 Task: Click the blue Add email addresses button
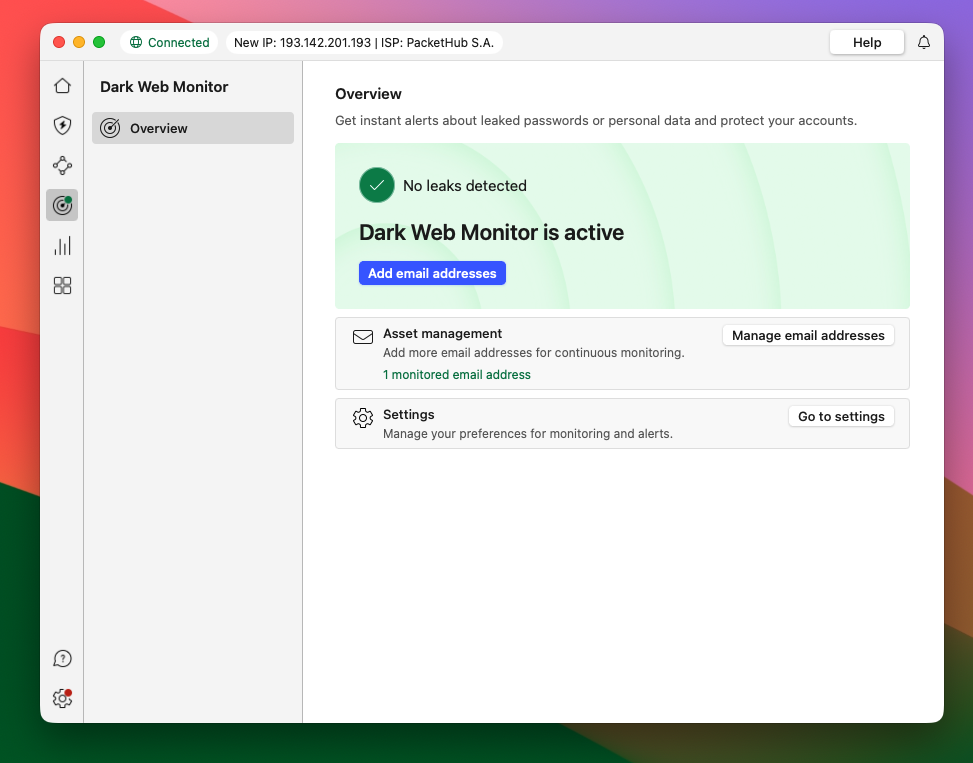432,273
